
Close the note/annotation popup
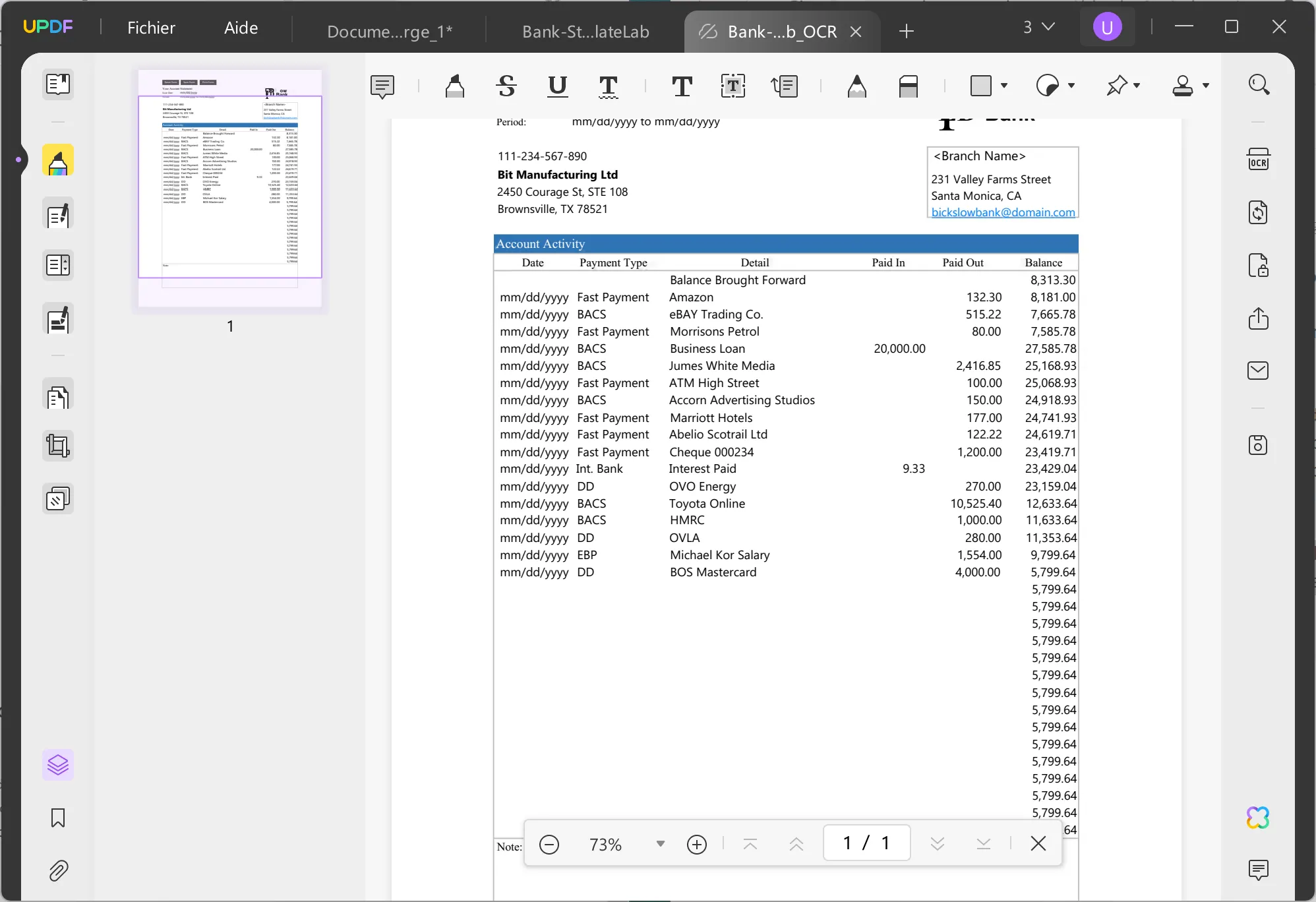[x=1039, y=843]
